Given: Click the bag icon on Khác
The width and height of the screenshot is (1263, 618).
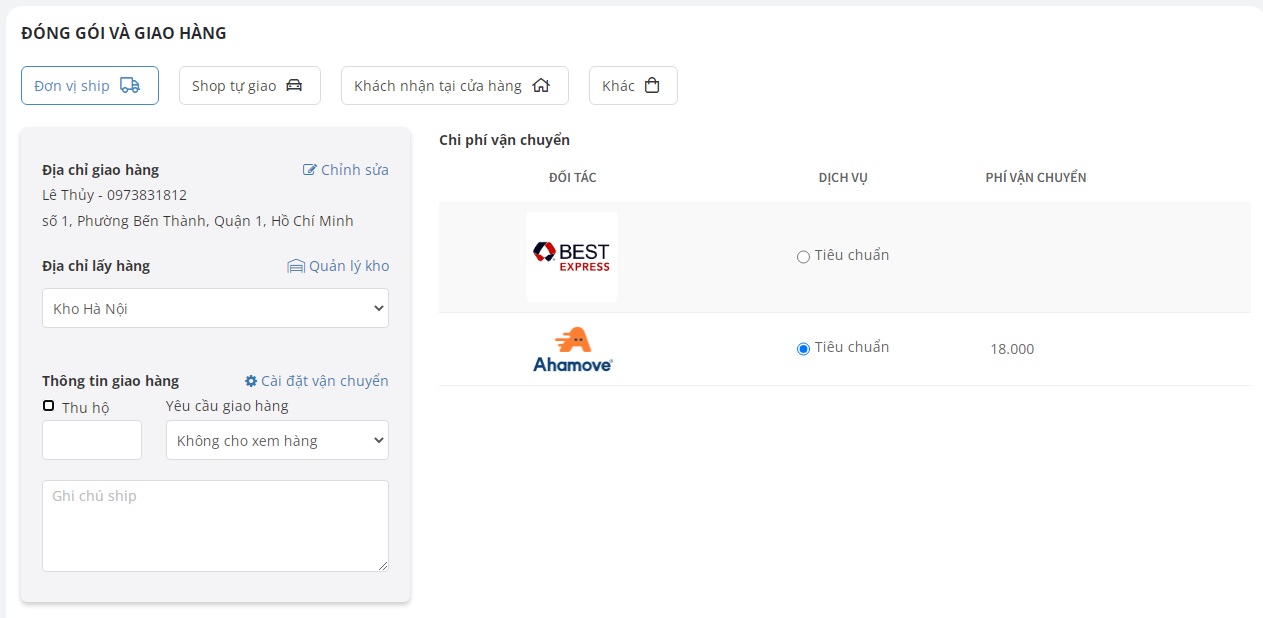Looking at the screenshot, I should coord(652,86).
